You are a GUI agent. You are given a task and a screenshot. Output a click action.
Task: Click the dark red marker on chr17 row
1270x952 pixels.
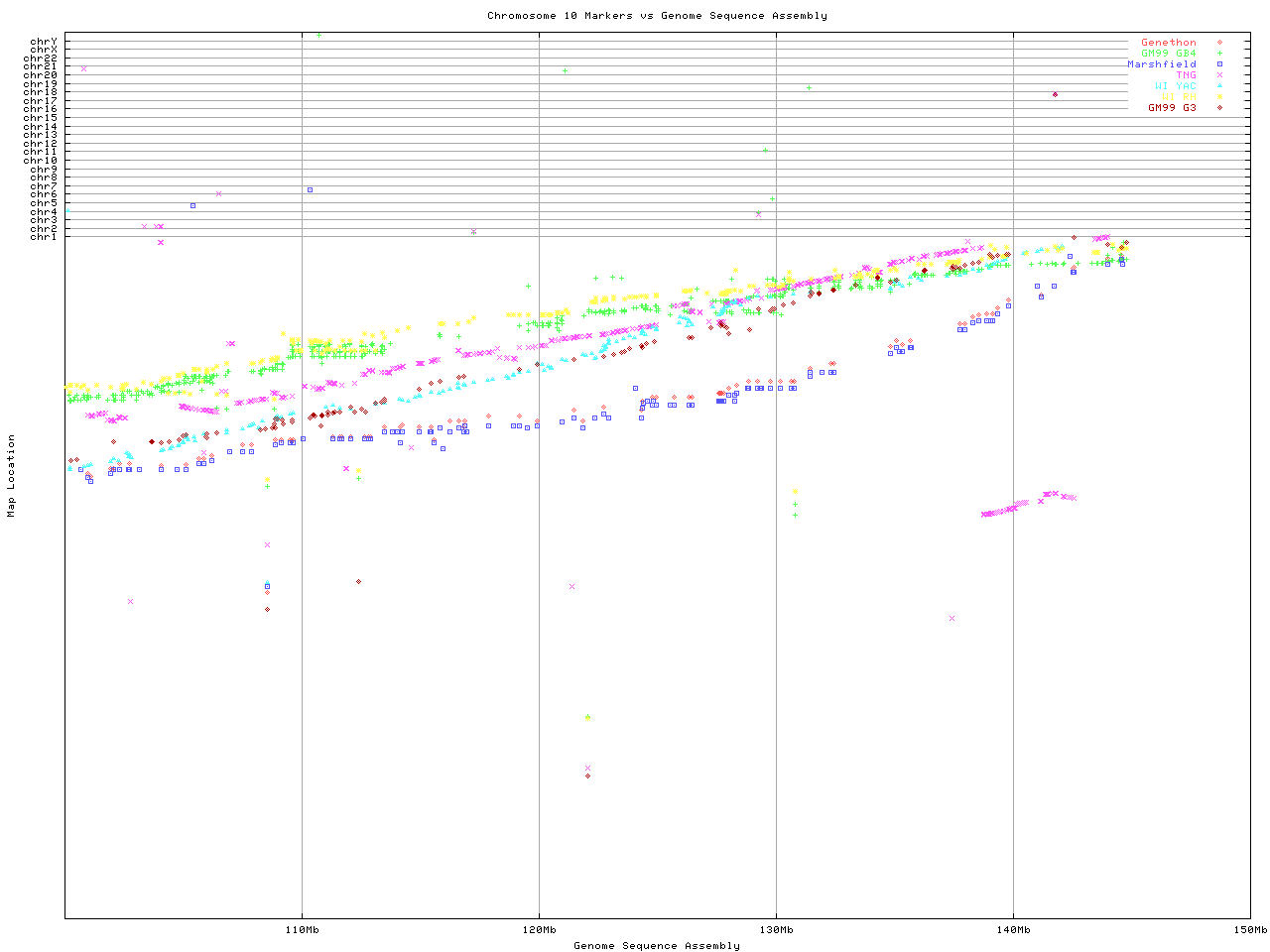pyautogui.click(x=1055, y=95)
